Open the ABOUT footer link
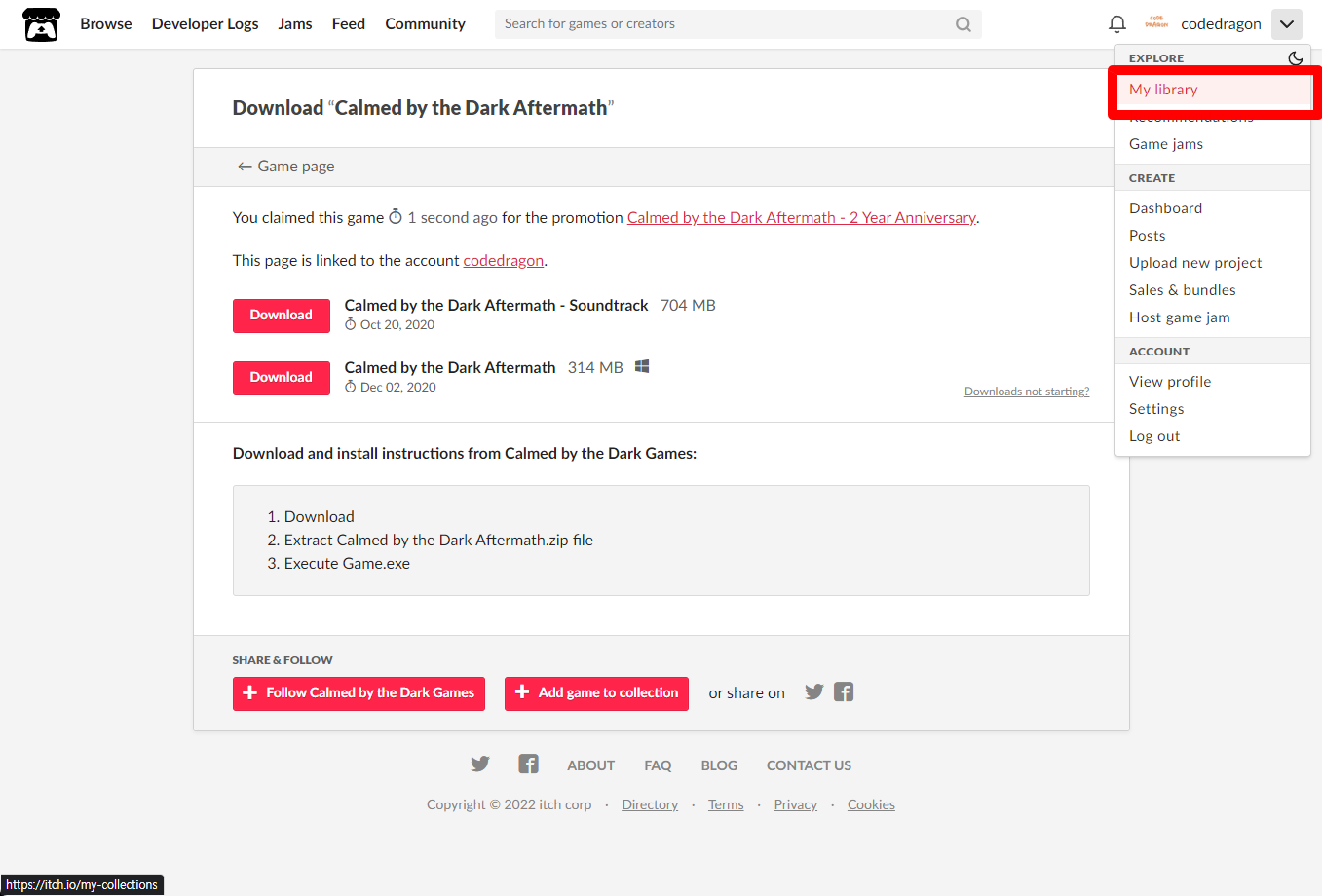 point(591,765)
